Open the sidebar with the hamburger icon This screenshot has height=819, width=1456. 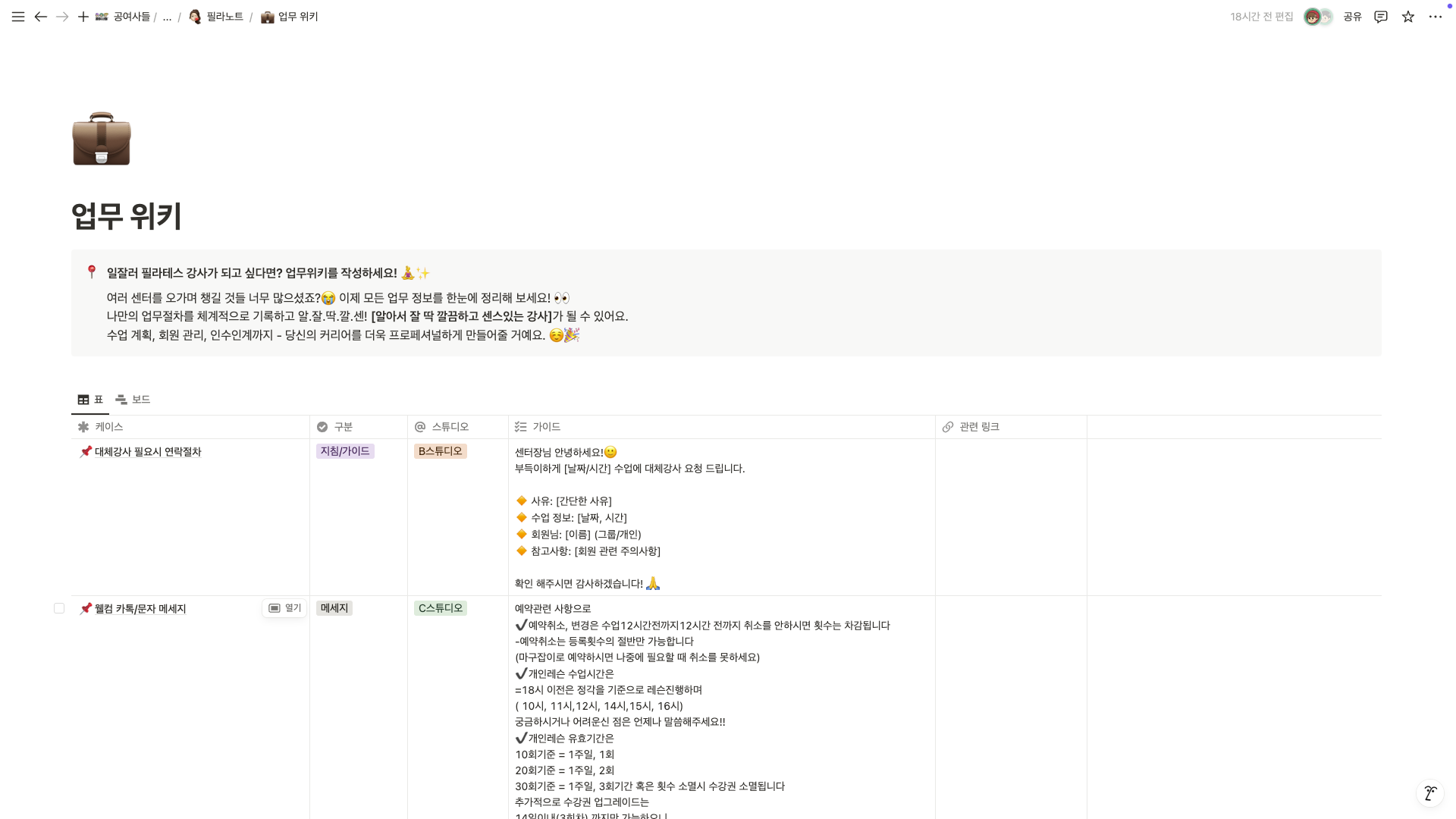17,16
